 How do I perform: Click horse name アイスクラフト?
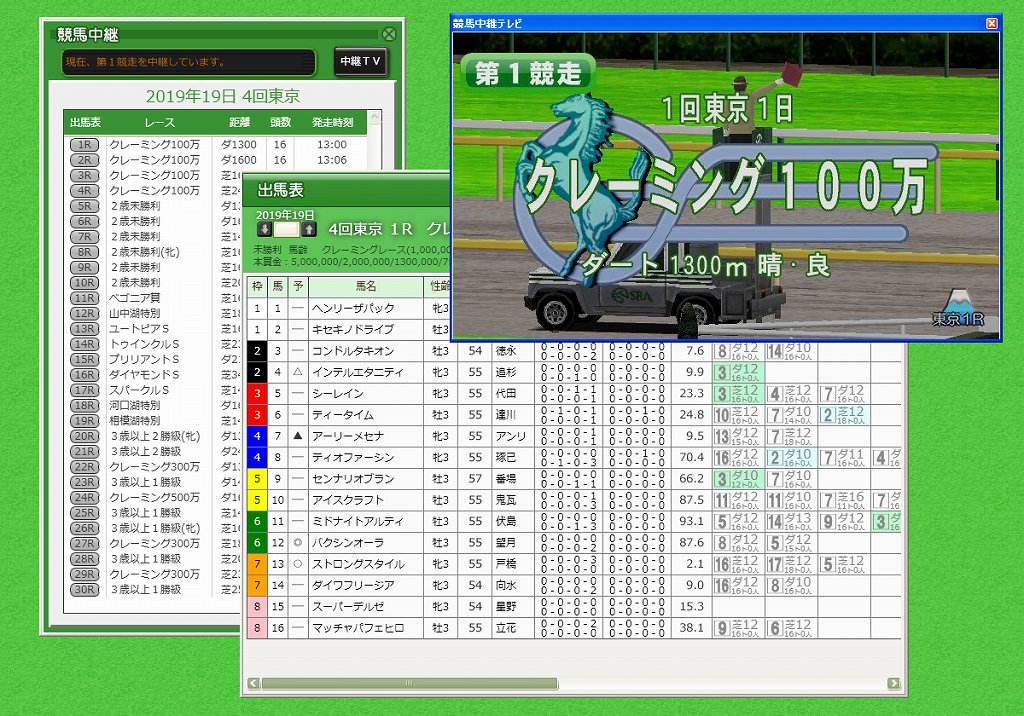click(x=347, y=500)
